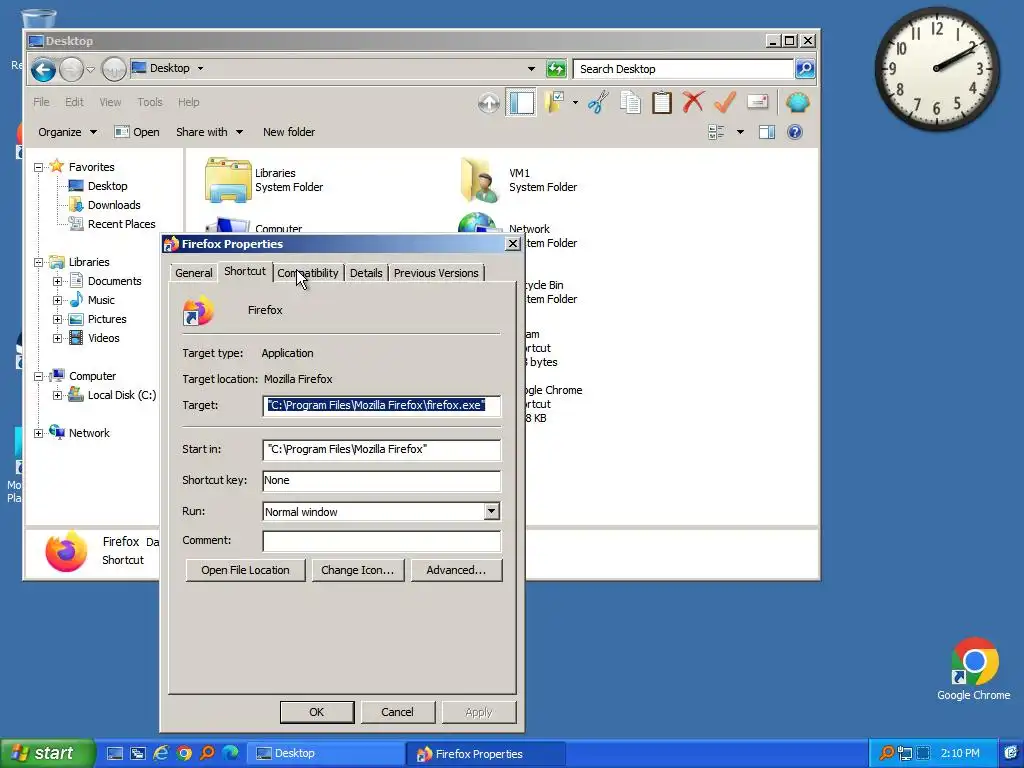The width and height of the screenshot is (1024, 768).
Task: Open the Tools menu
Action: click(150, 102)
